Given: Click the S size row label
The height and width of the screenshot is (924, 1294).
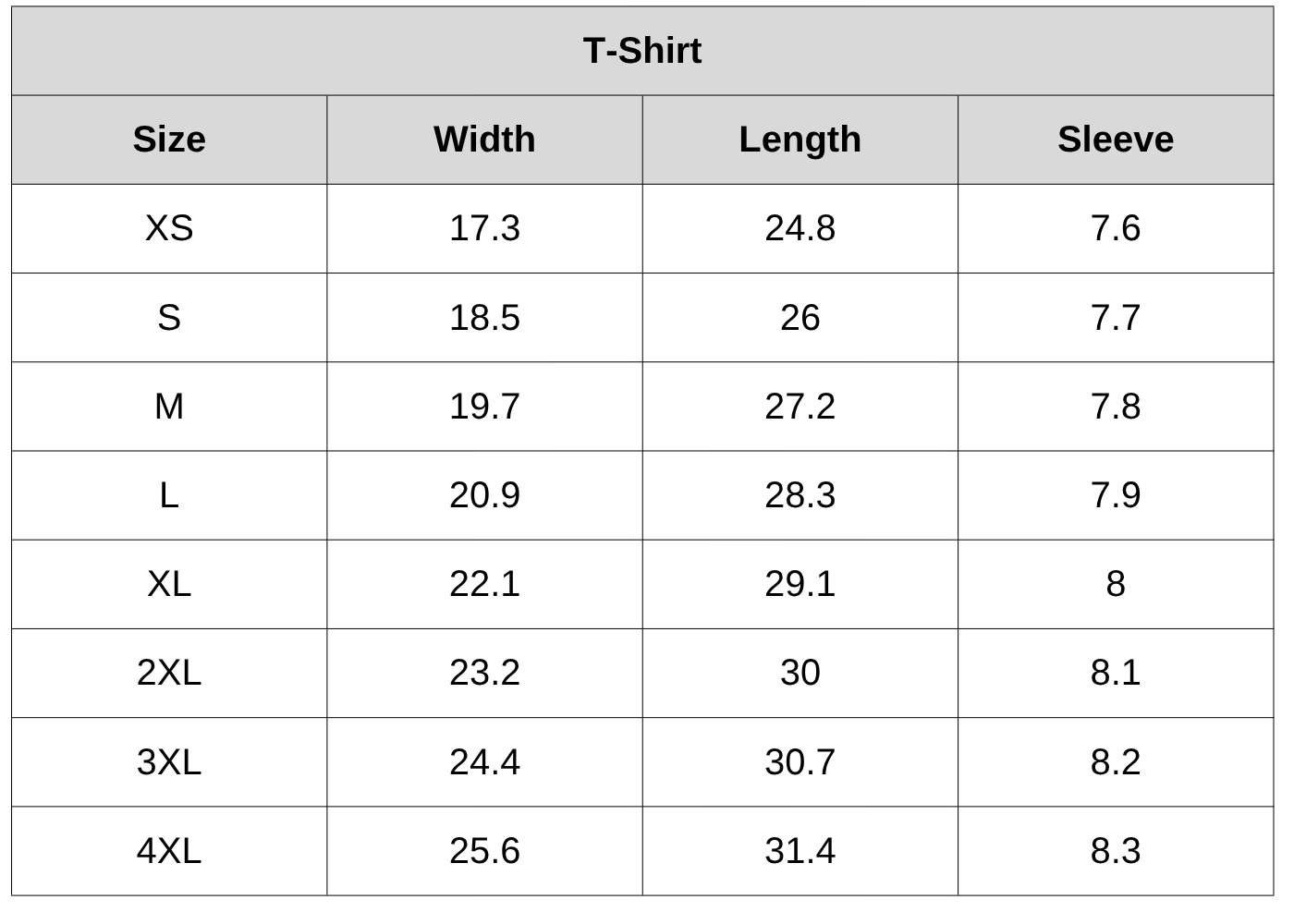Looking at the screenshot, I should click(x=169, y=318).
